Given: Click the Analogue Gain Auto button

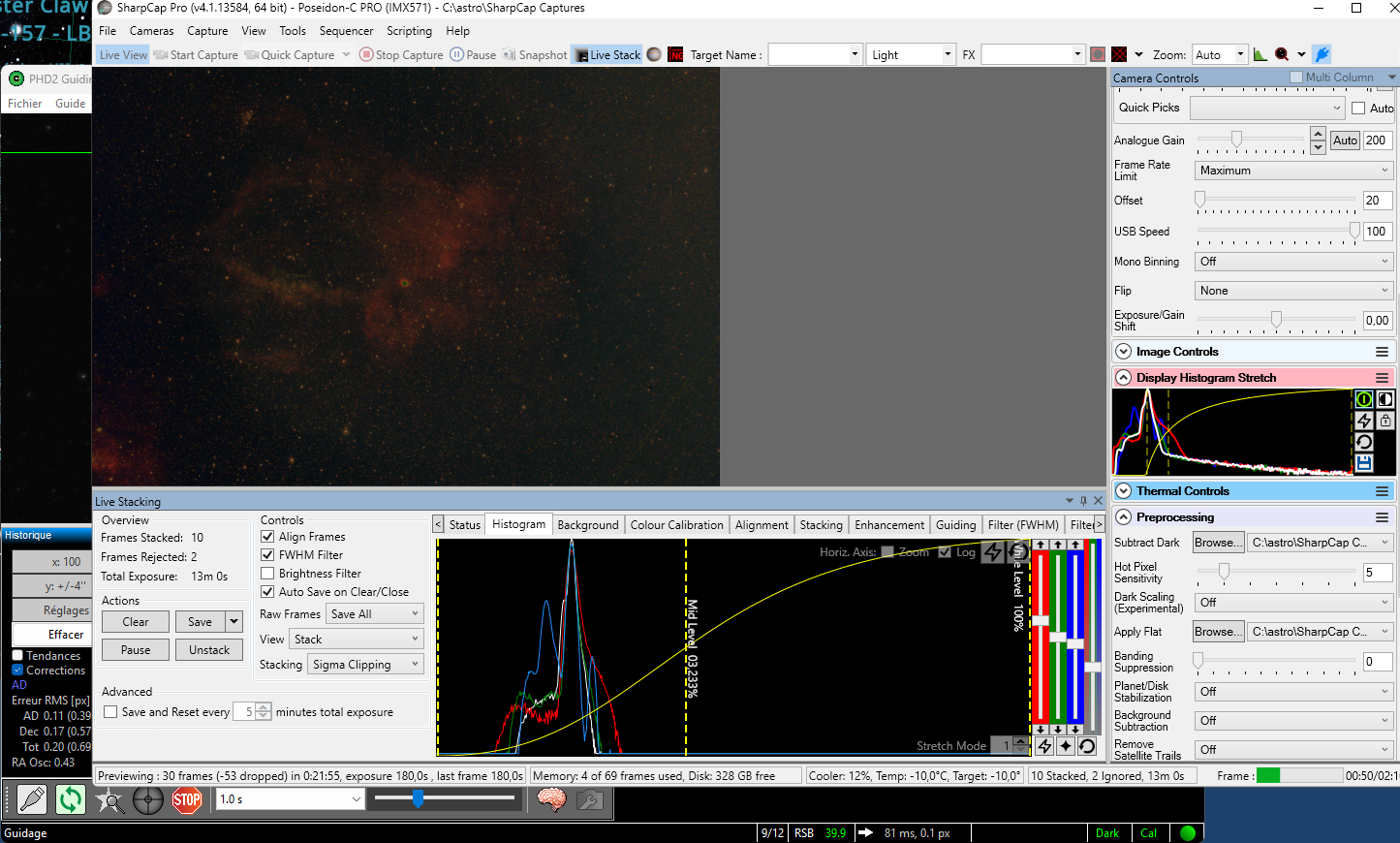Looking at the screenshot, I should 1345,140.
